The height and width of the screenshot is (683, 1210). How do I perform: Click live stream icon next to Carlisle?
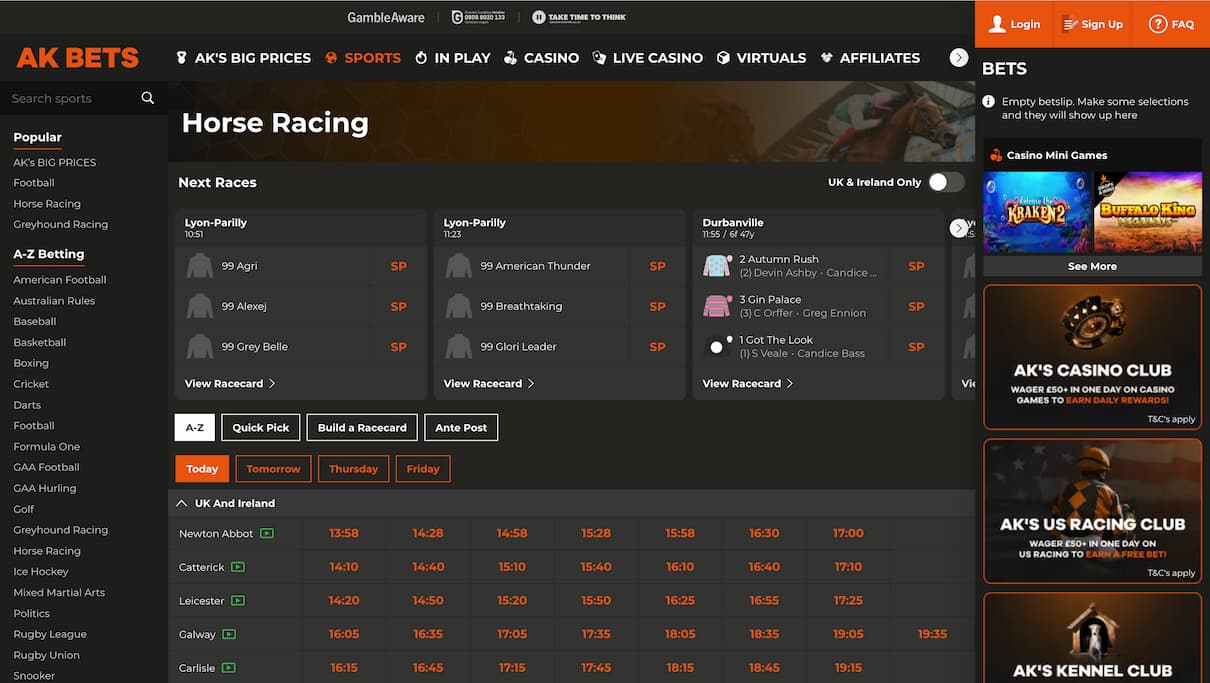[x=229, y=668]
